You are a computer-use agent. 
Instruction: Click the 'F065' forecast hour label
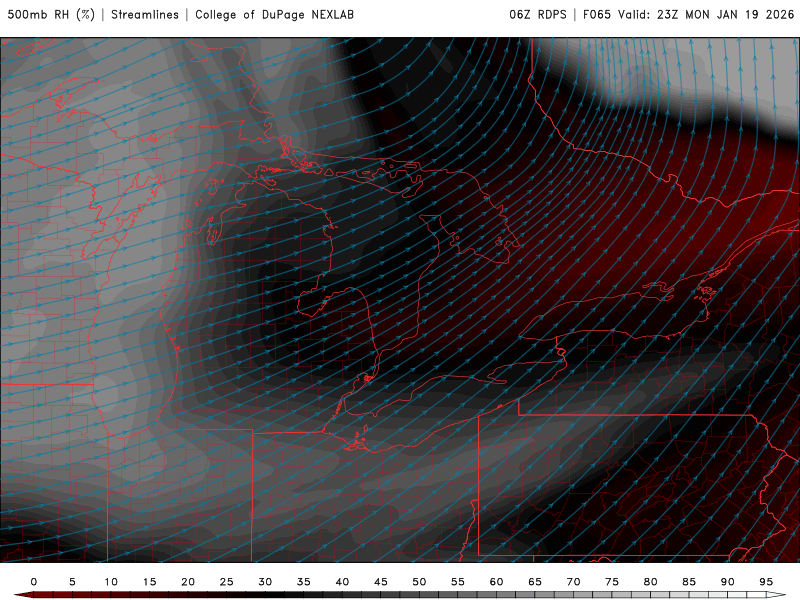click(x=596, y=15)
